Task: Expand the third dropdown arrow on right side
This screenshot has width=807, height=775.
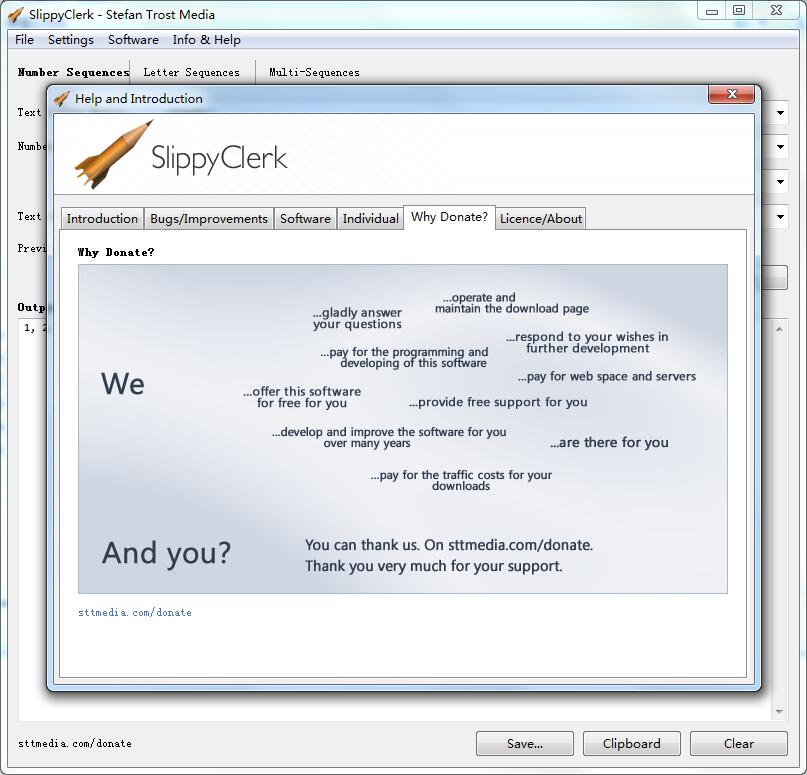Action: 780,182
